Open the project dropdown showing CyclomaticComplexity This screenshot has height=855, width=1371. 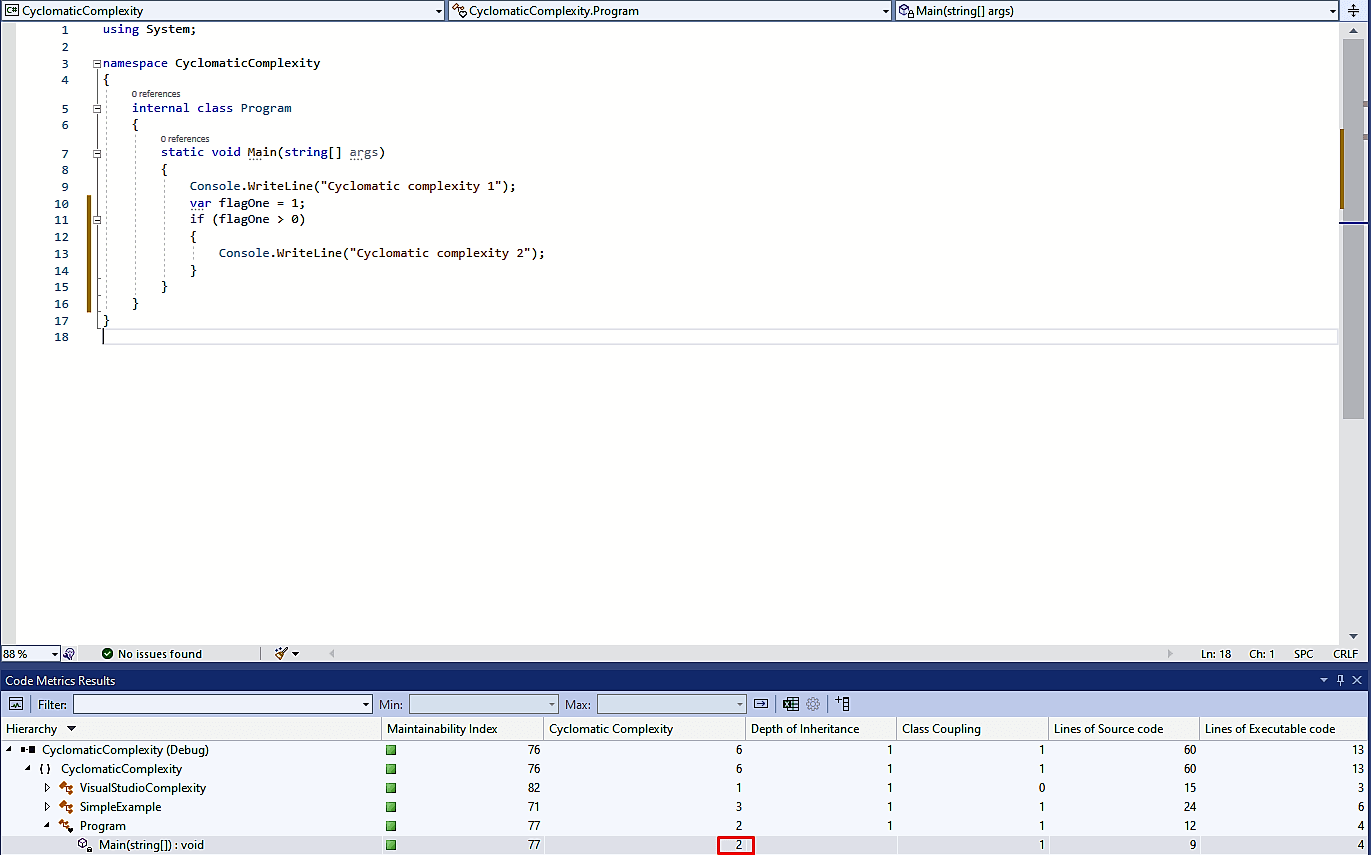click(x=438, y=11)
